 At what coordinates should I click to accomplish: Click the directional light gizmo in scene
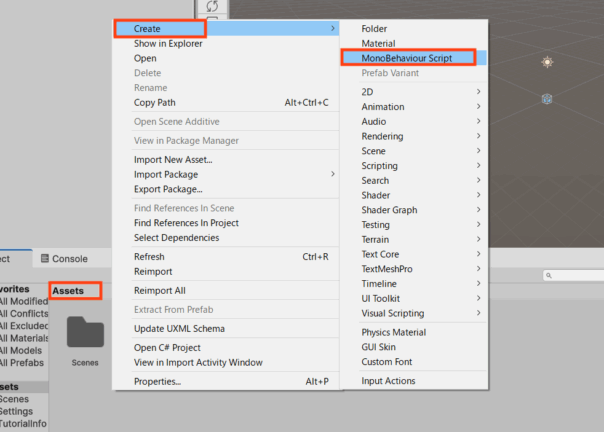point(547,63)
